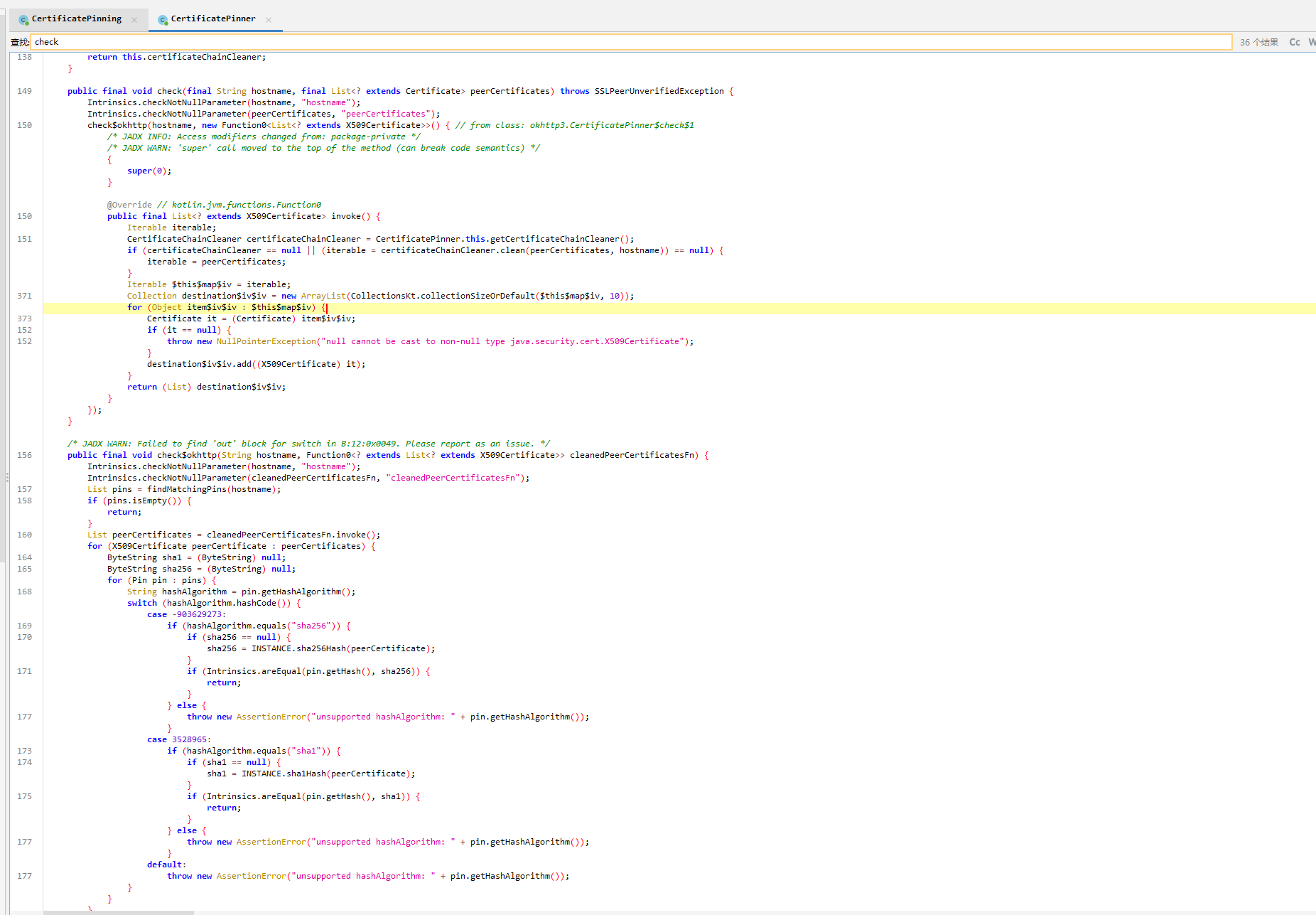Click the horizontal scrollbar at the bottom
This screenshot has height=915, width=1316.
[x=119, y=912]
